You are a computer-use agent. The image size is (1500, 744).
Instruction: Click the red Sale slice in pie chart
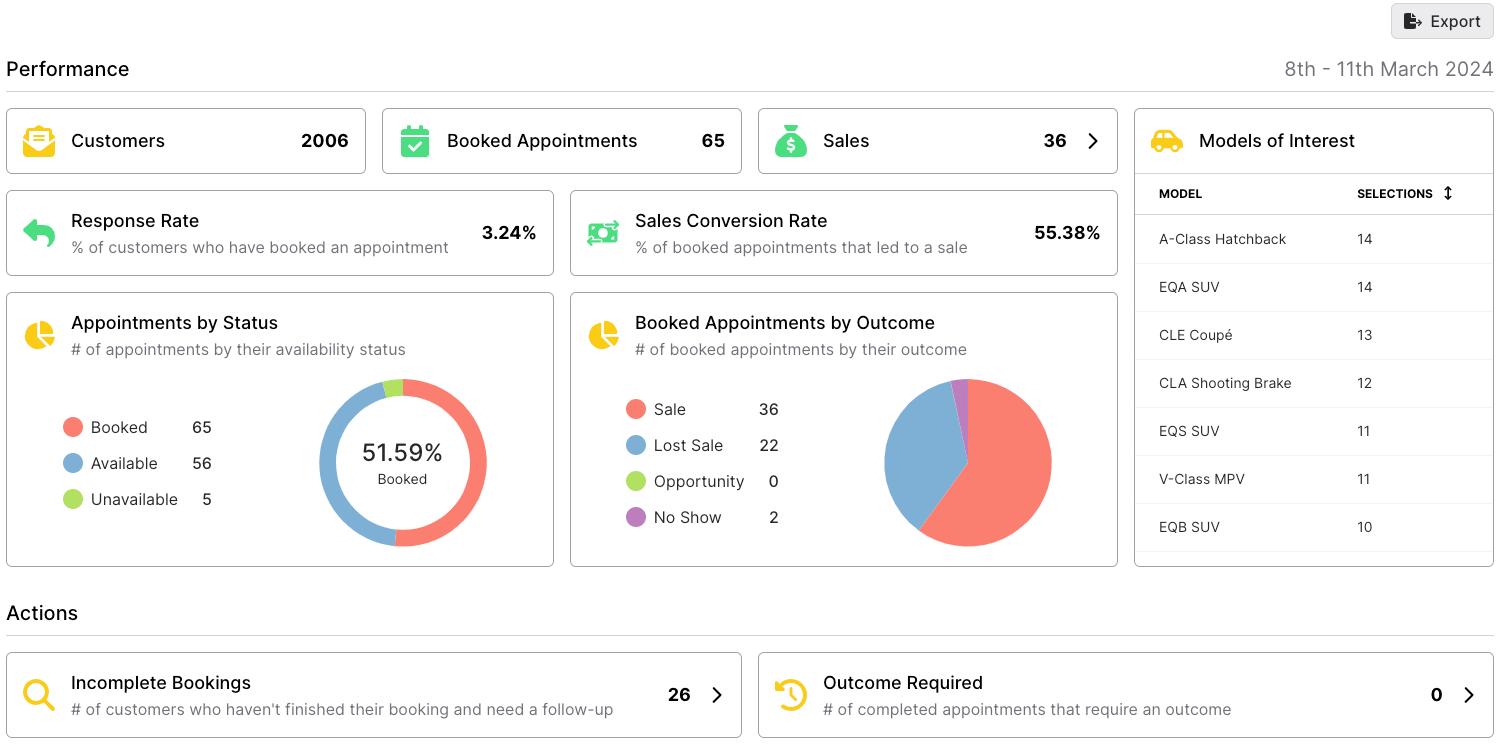pos(1005,470)
